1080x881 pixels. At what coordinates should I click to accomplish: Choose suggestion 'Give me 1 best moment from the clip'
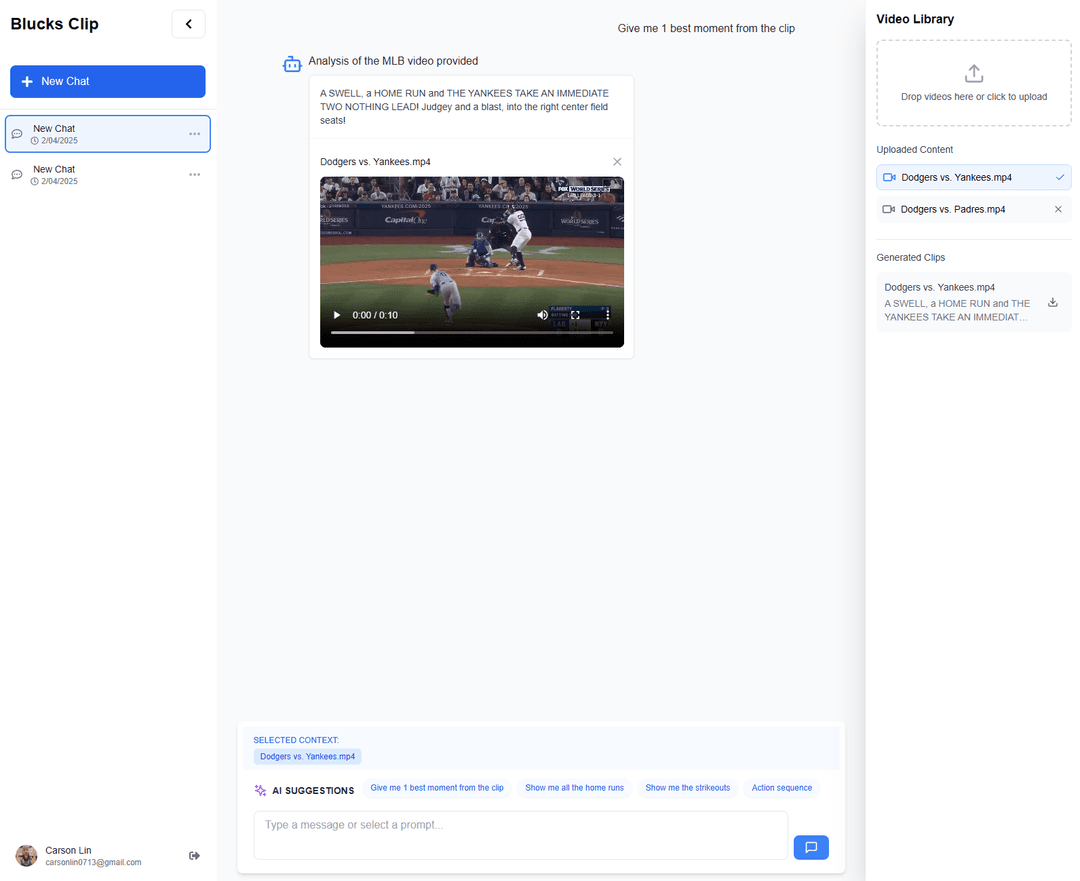pyautogui.click(x=437, y=788)
